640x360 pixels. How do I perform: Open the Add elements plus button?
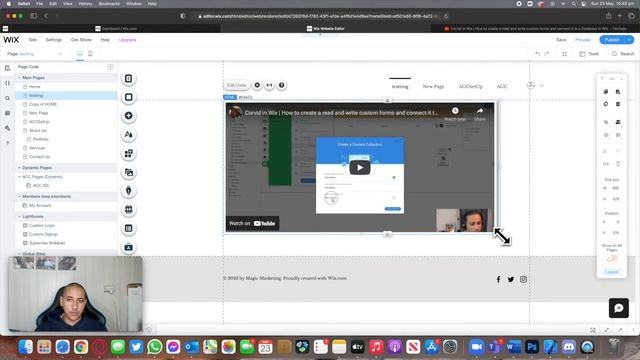tap(129, 116)
